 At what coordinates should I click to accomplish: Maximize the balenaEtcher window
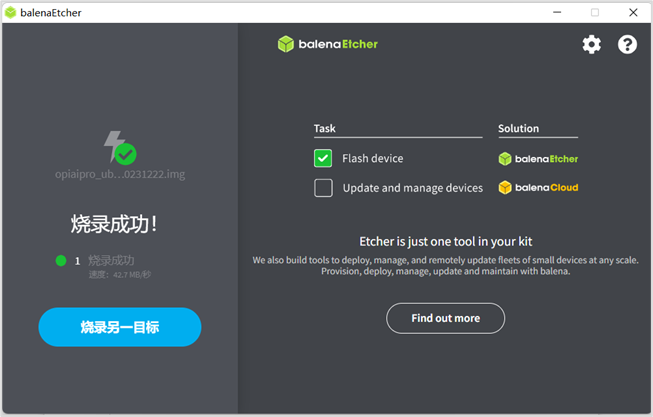pyautogui.click(x=595, y=12)
